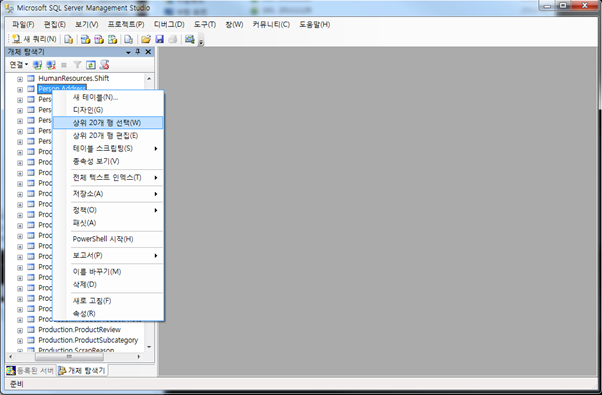This screenshot has height=395, width=602.
Task: Select the Production.ProductSubcategory table row
Action: click(x=88, y=340)
